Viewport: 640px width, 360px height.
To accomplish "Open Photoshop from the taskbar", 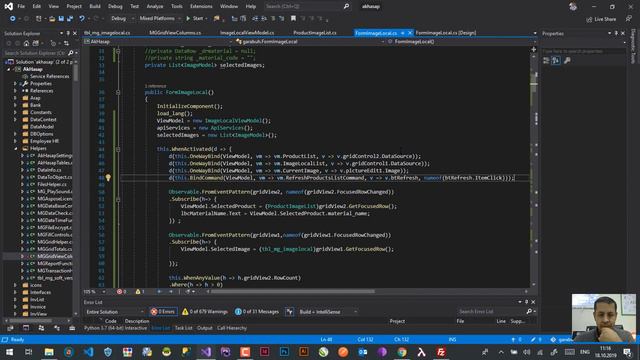I will (x=284, y=352).
